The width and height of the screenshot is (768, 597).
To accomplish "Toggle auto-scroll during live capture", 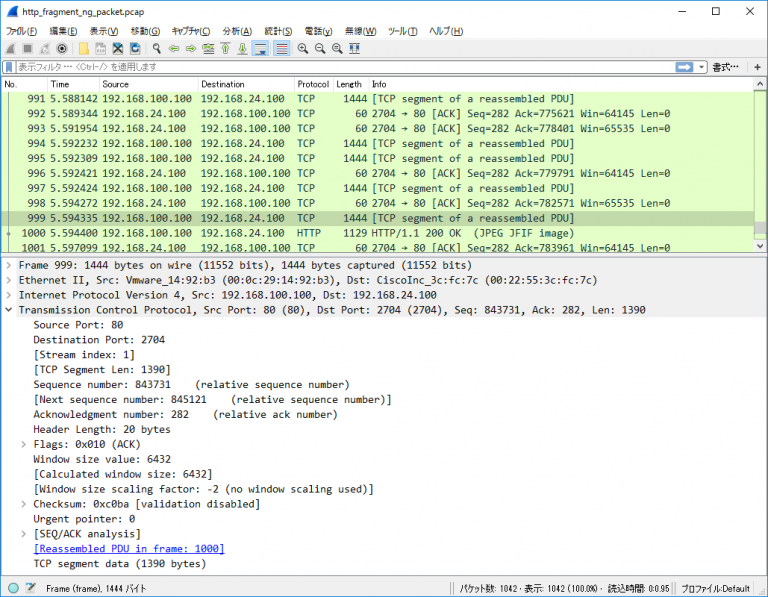I will [x=260, y=48].
